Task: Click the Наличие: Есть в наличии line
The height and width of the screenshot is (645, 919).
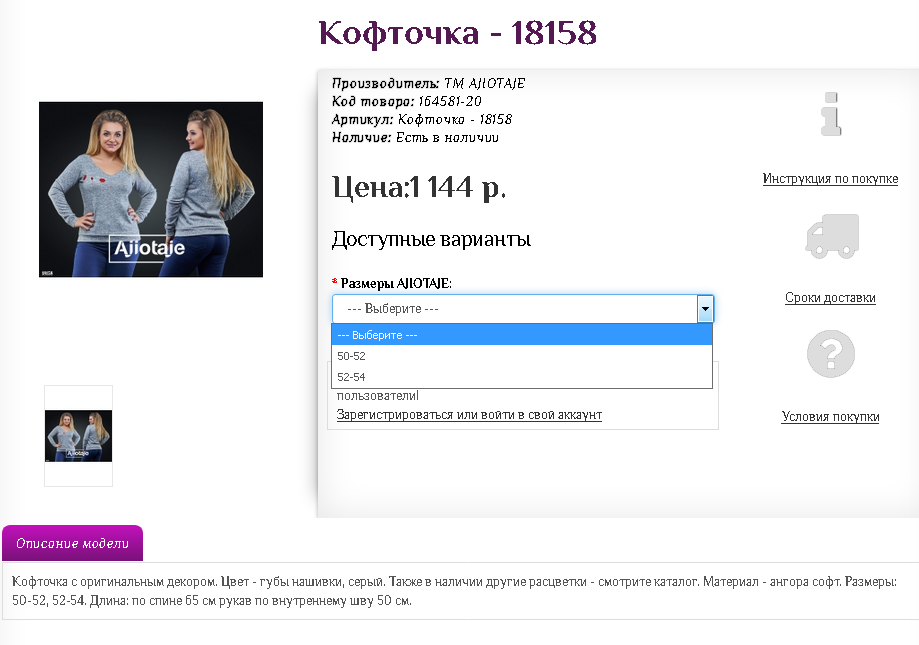Action: [415, 138]
